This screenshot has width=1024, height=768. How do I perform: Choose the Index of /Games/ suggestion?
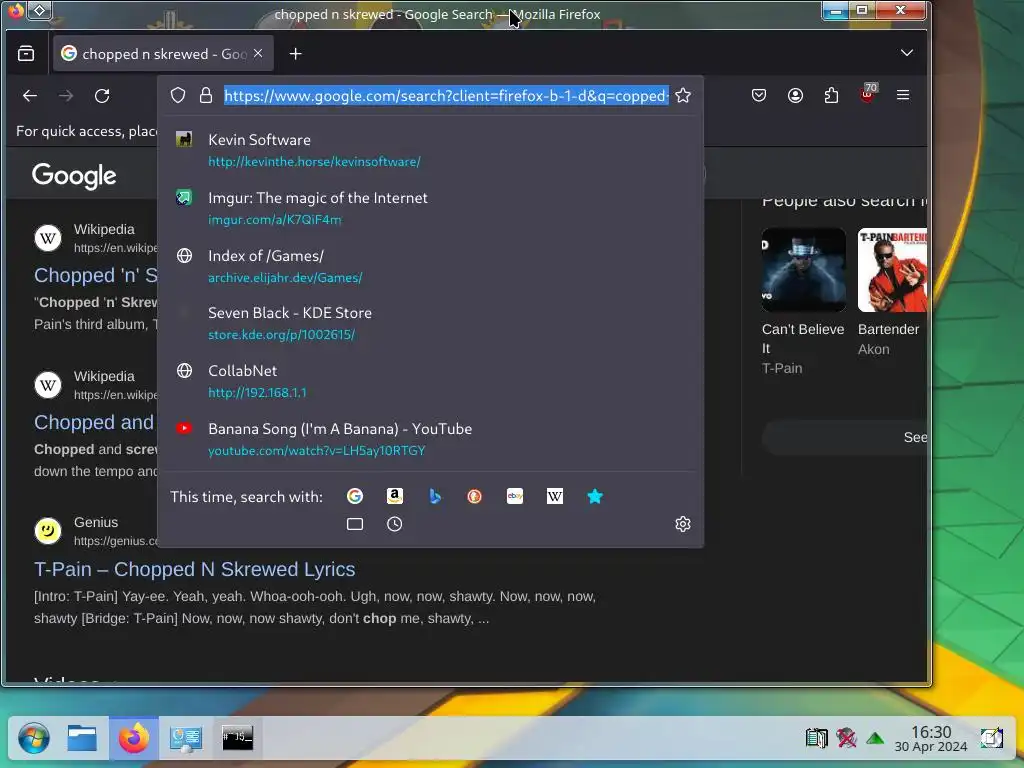tap(430, 266)
